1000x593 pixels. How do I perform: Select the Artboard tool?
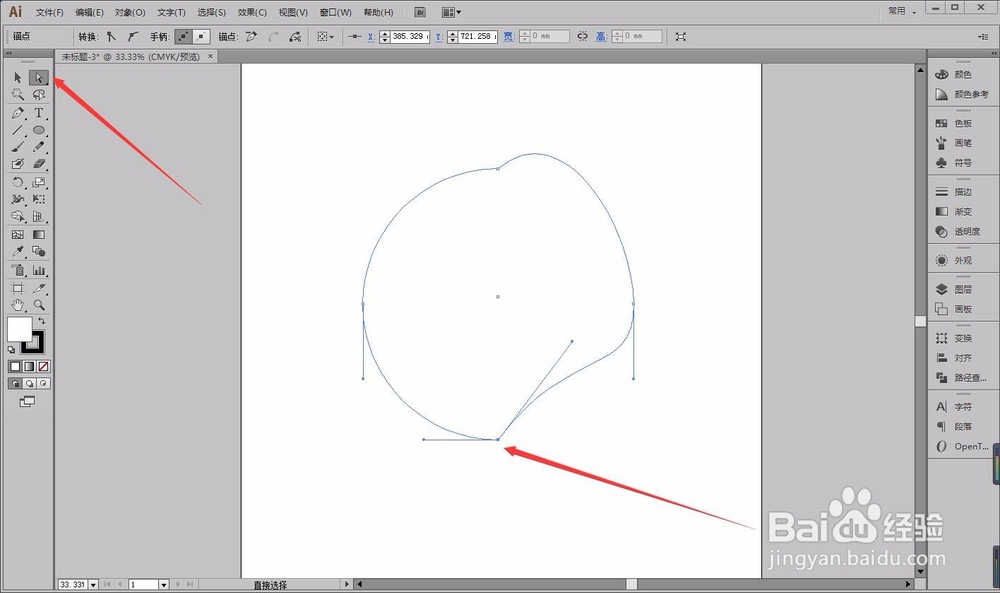point(17,288)
